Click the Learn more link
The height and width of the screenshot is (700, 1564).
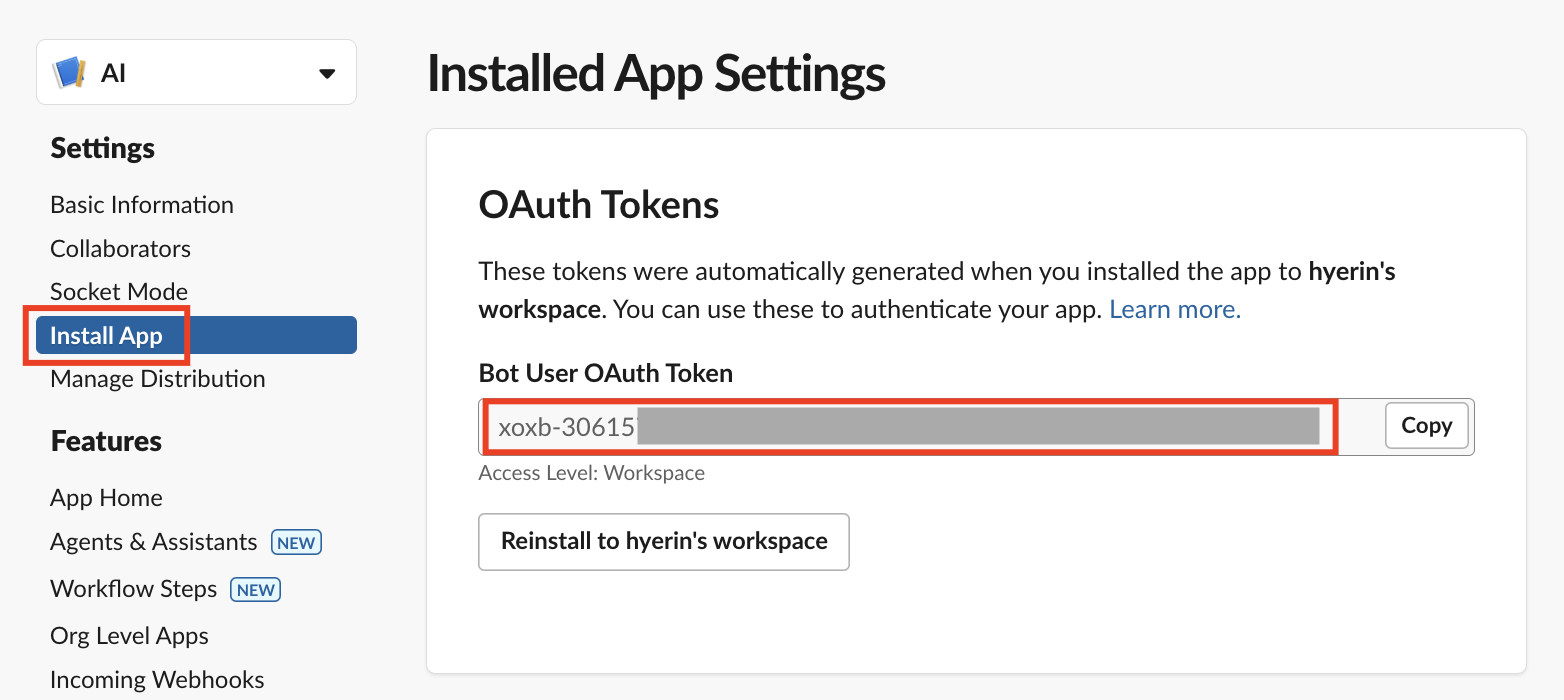1173,309
